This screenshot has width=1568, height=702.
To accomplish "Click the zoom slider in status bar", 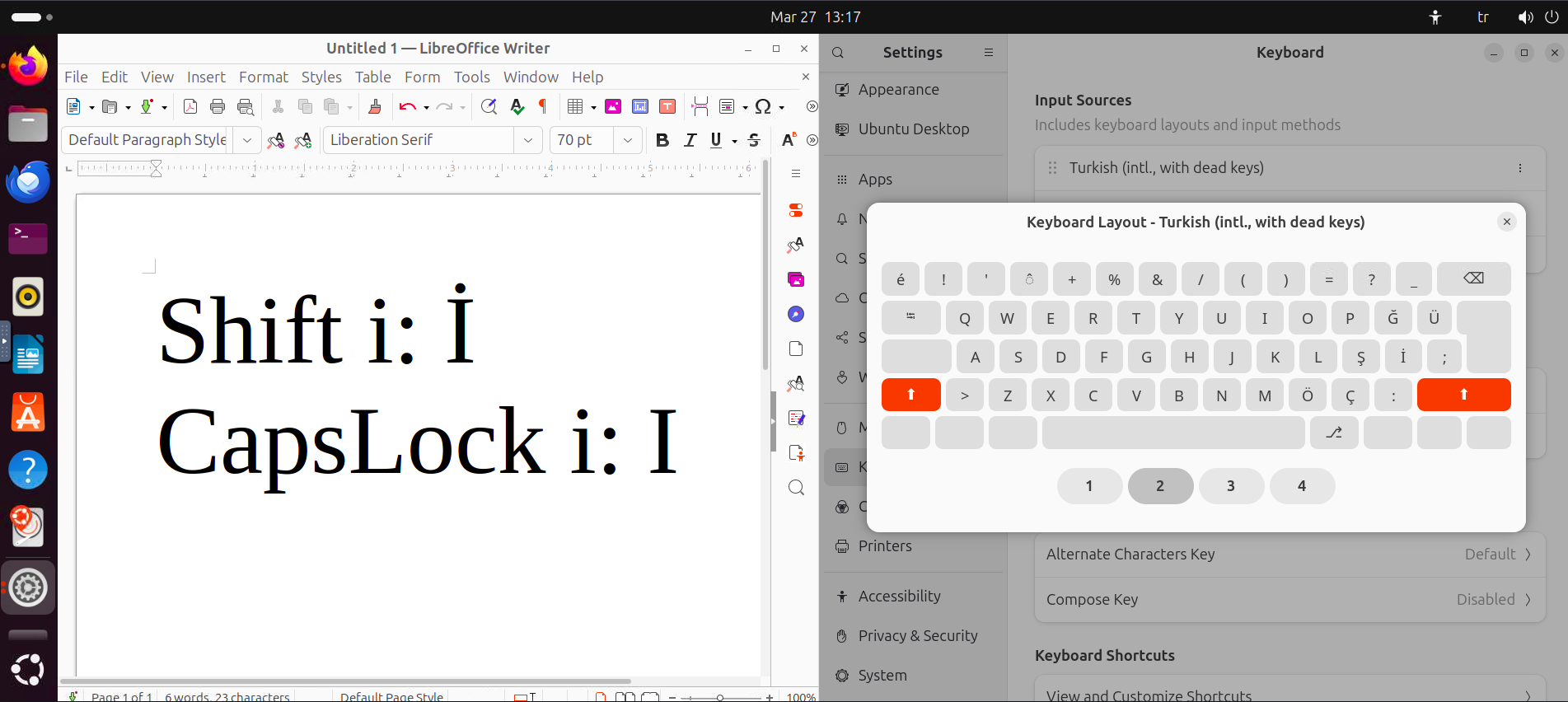I will (720, 697).
